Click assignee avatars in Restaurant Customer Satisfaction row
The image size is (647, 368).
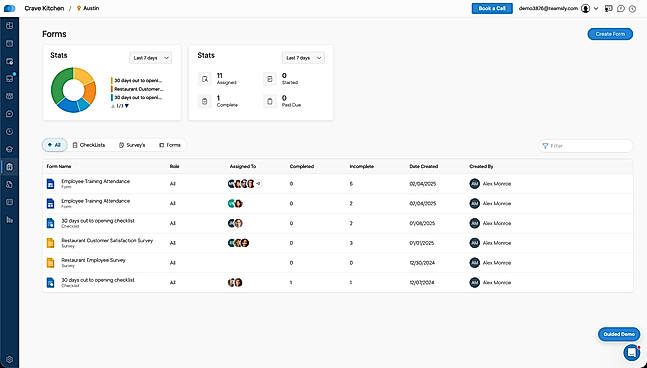coord(238,243)
